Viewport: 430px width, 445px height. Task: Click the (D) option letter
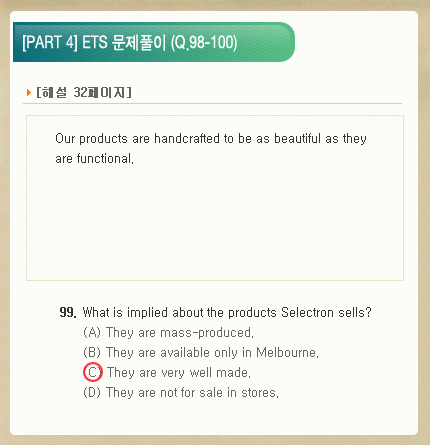coord(92,393)
